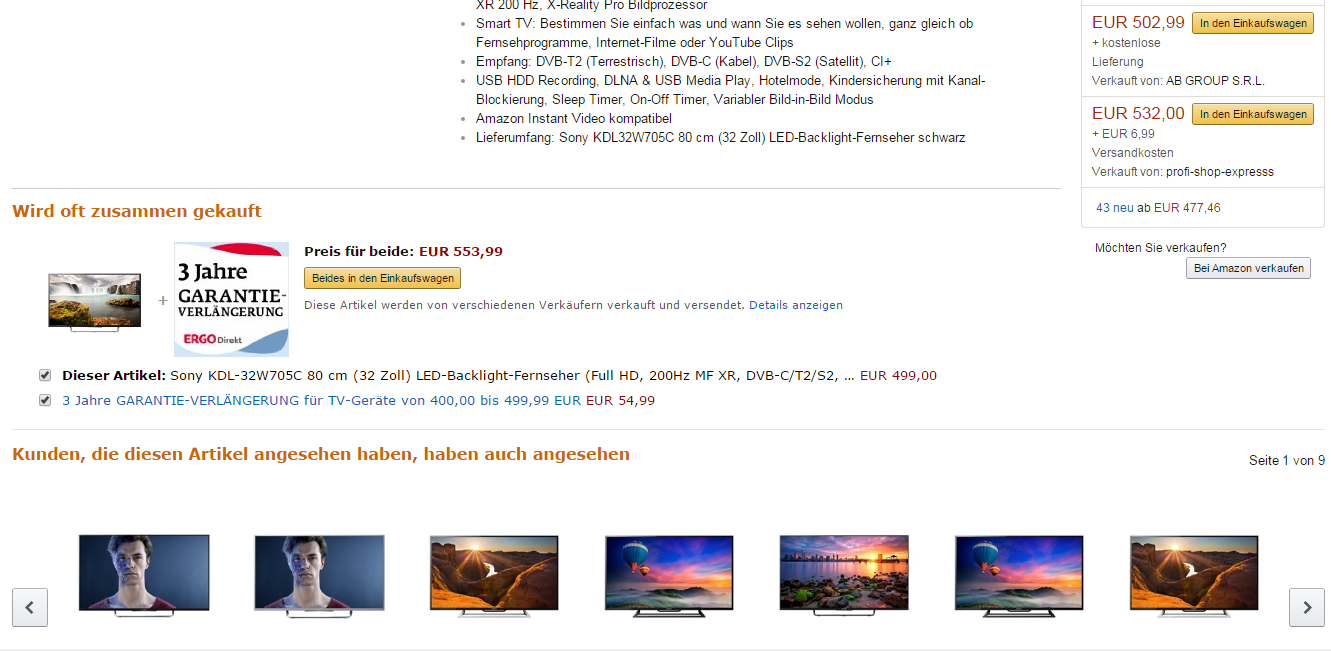Select the ERGO Direkt warranty product image
The height and width of the screenshot is (651, 1331).
[x=231, y=297]
